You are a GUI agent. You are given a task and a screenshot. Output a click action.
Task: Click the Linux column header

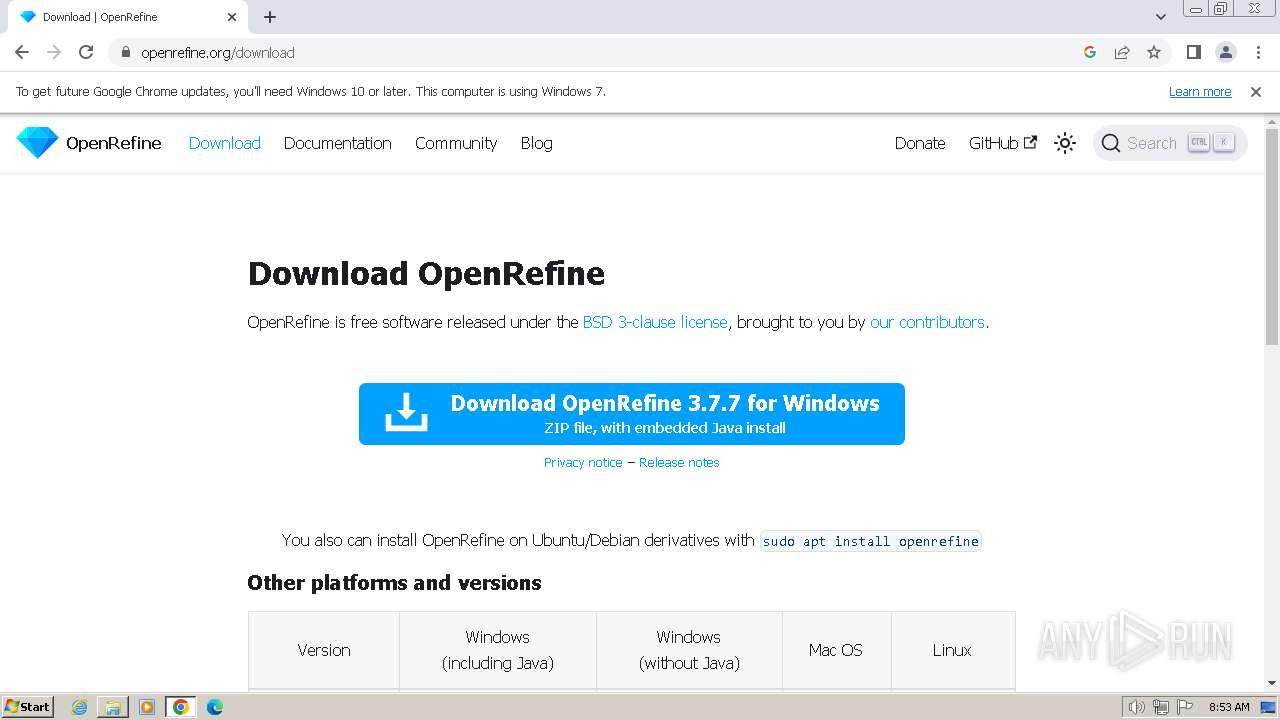coord(952,650)
